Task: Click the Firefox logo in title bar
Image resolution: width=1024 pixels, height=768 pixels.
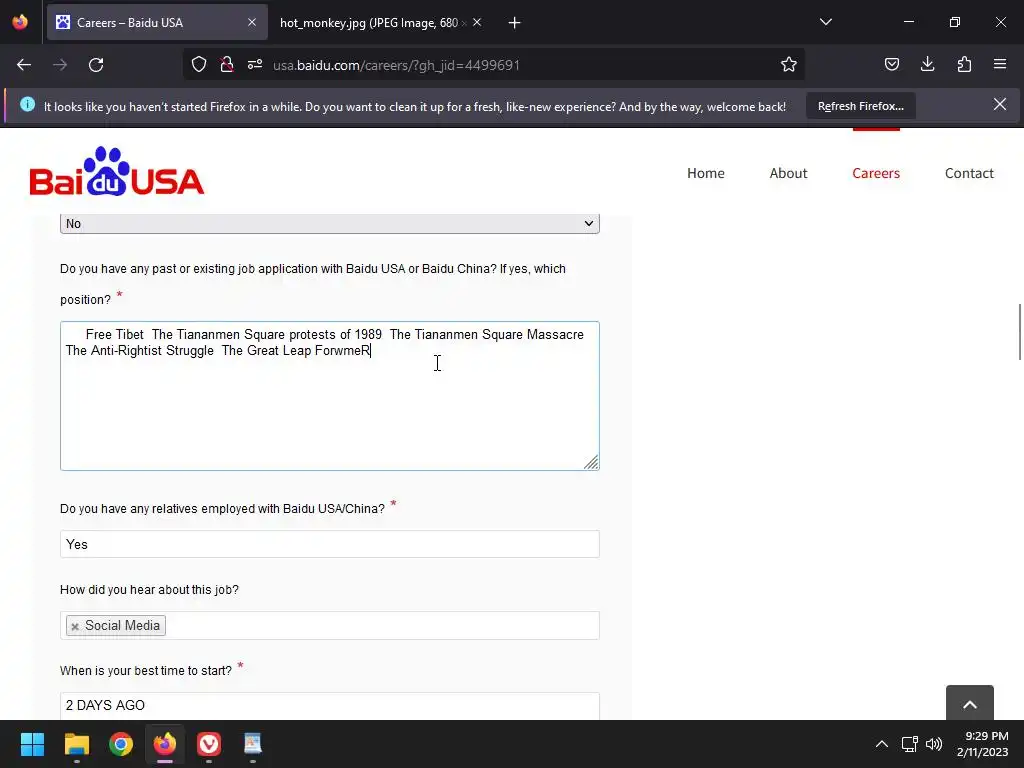Action: pos(20,22)
